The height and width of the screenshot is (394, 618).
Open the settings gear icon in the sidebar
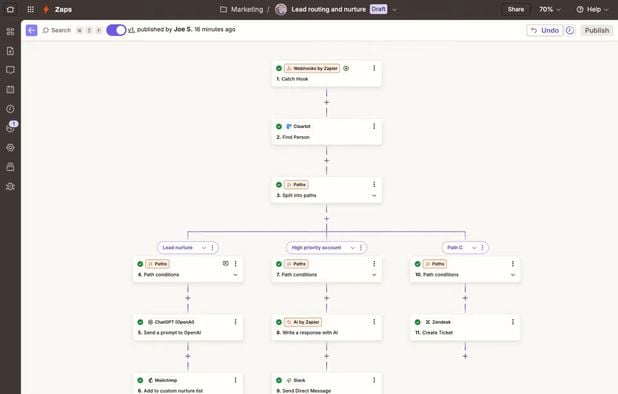click(x=10, y=147)
